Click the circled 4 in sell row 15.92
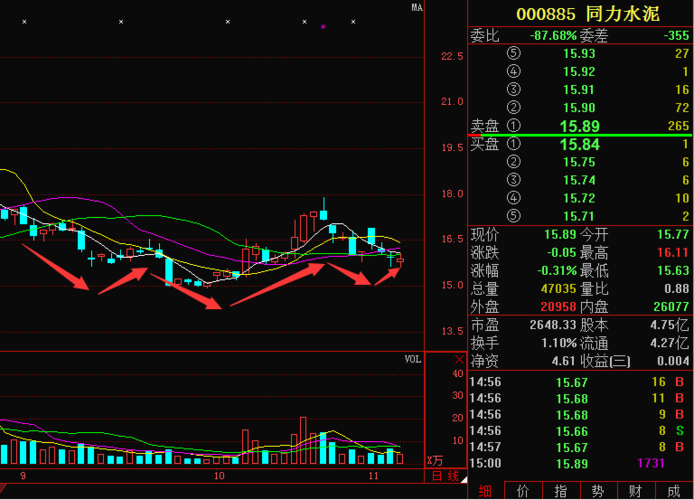This screenshot has width=694, height=500. (513, 71)
